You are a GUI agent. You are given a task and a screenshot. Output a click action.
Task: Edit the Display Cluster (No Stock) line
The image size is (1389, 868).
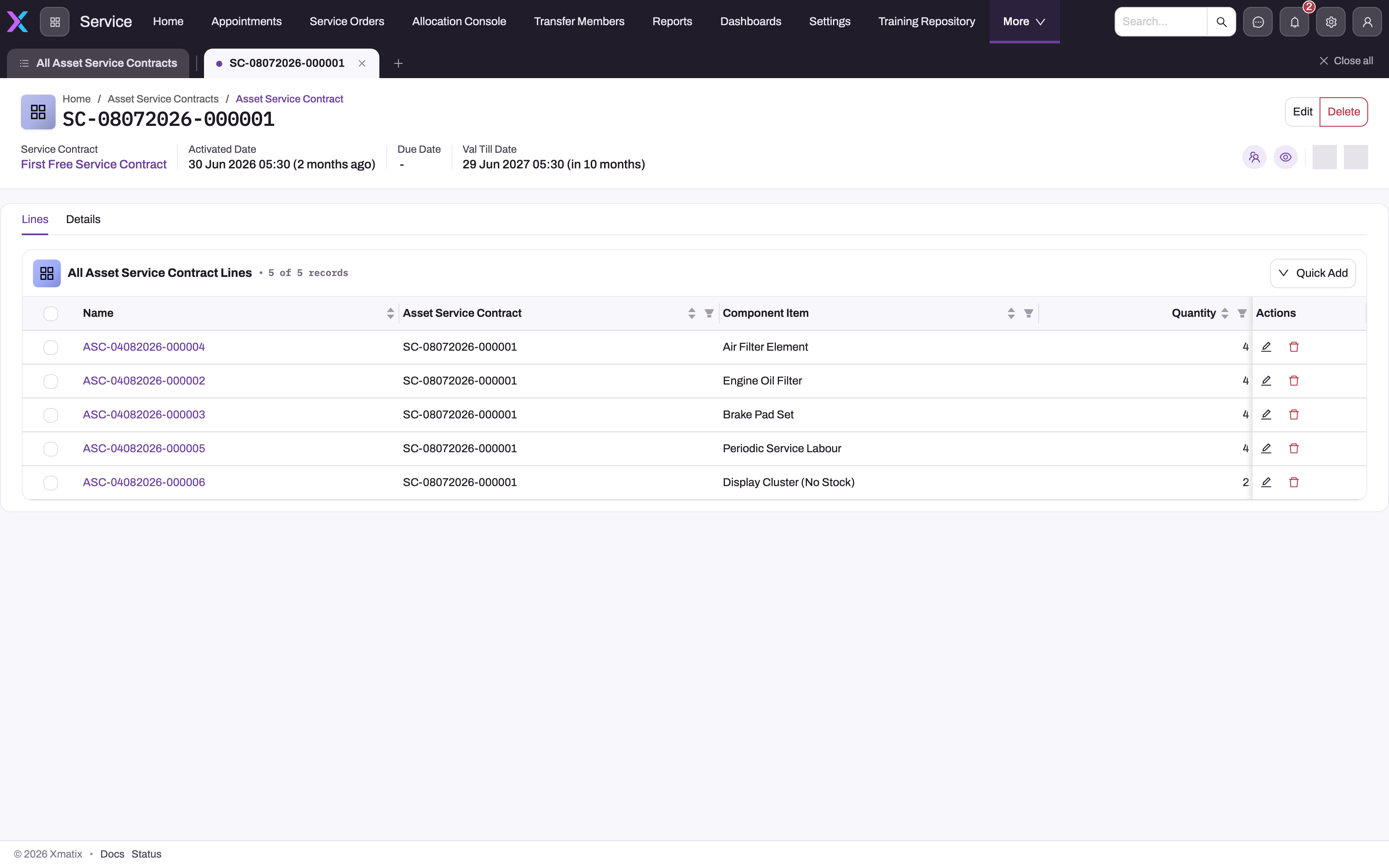pos(1266,482)
